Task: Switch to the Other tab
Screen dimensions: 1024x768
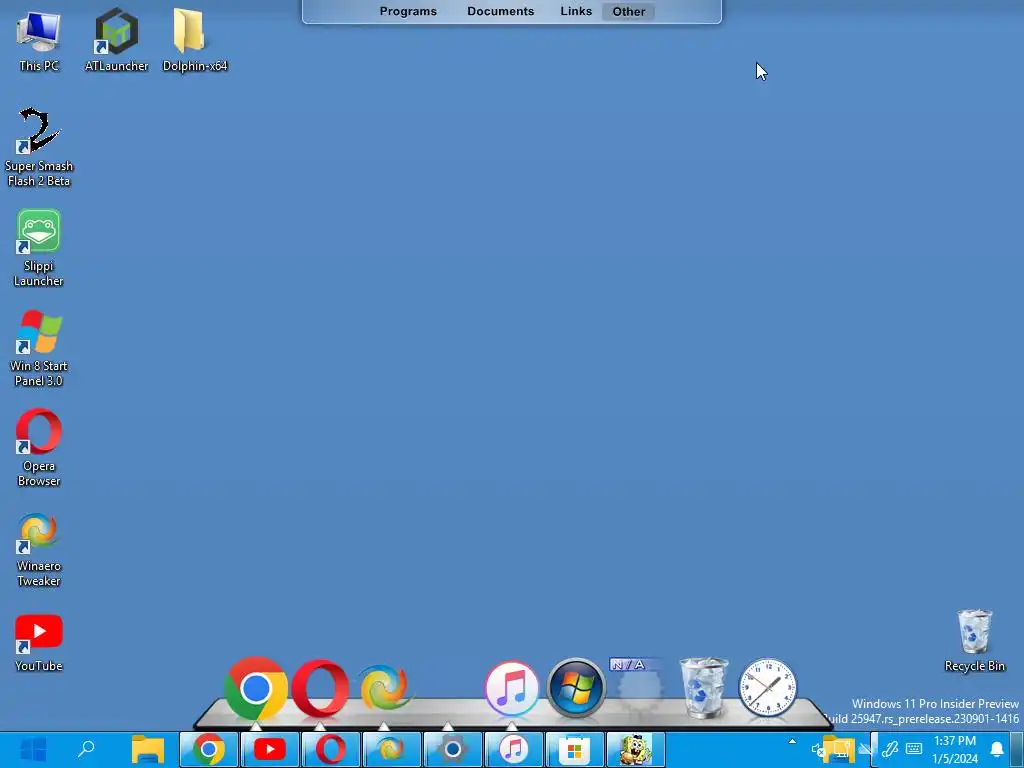Action: coord(628,11)
